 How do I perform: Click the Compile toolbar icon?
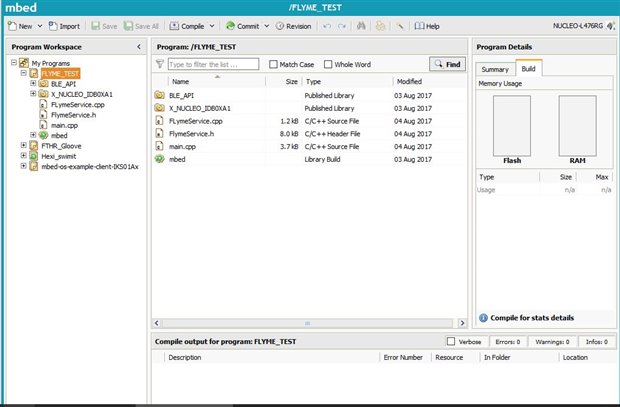174,26
